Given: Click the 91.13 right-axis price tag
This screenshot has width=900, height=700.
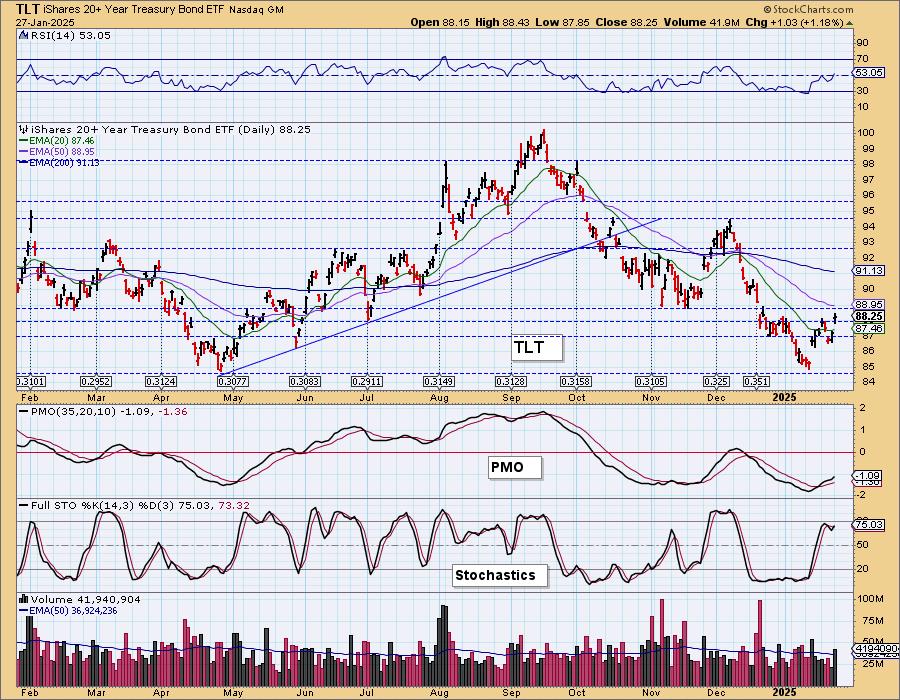Looking at the screenshot, I should click(868, 271).
